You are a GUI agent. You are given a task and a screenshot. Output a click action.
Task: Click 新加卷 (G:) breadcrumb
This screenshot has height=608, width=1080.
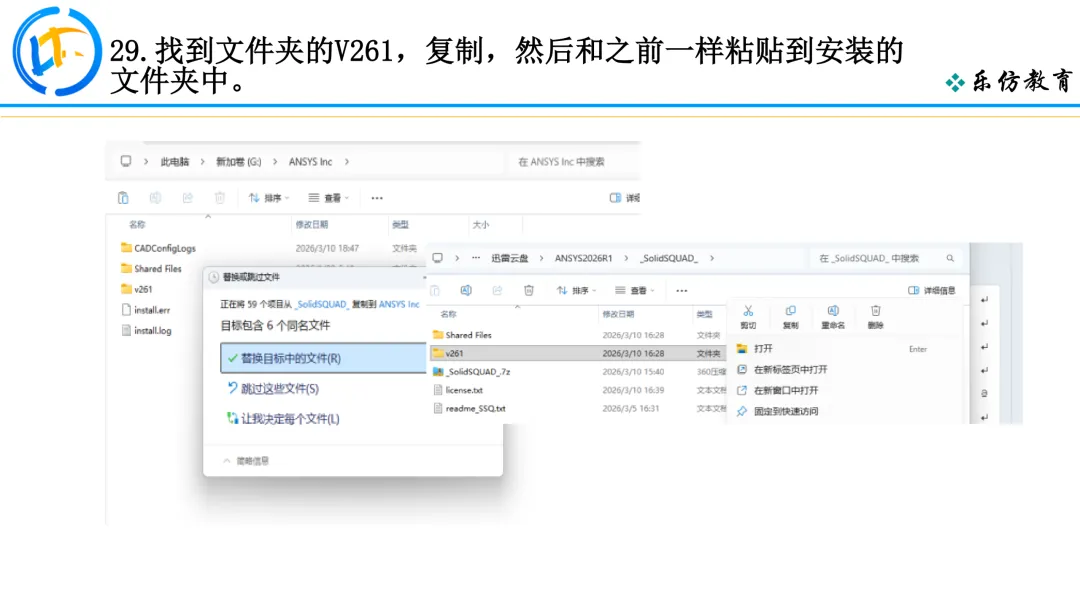(x=238, y=162)
